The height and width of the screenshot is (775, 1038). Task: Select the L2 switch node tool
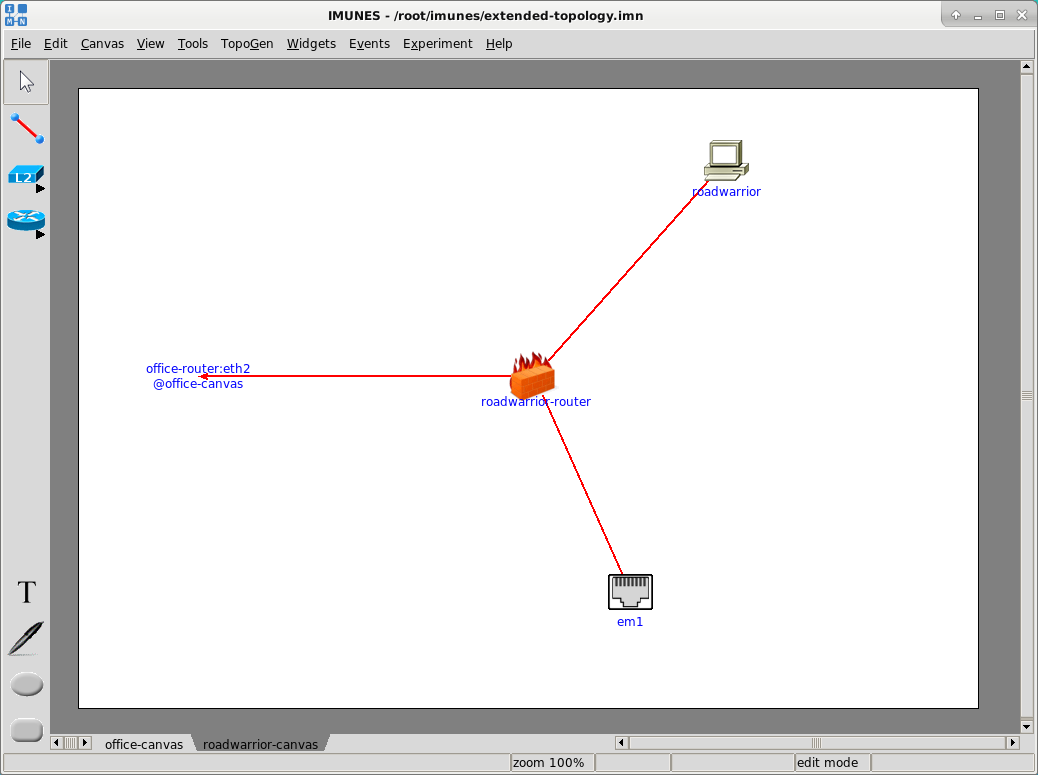pyautogui.click(x=25, y=175)
